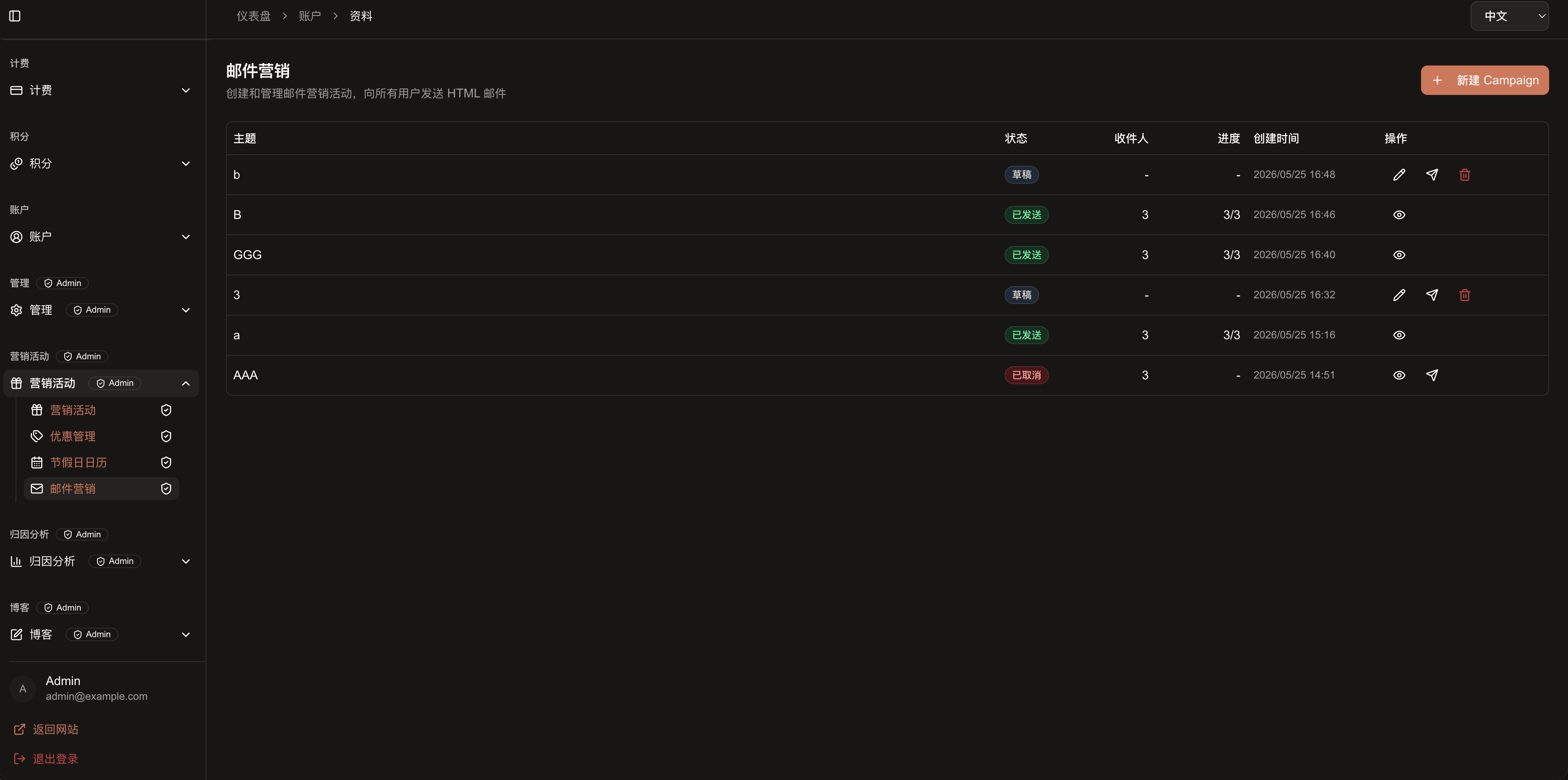This screenshot has width=1568, height=780.
Task: Go to 仪表盘 in breadcrumb
Action: click(253, 16)
